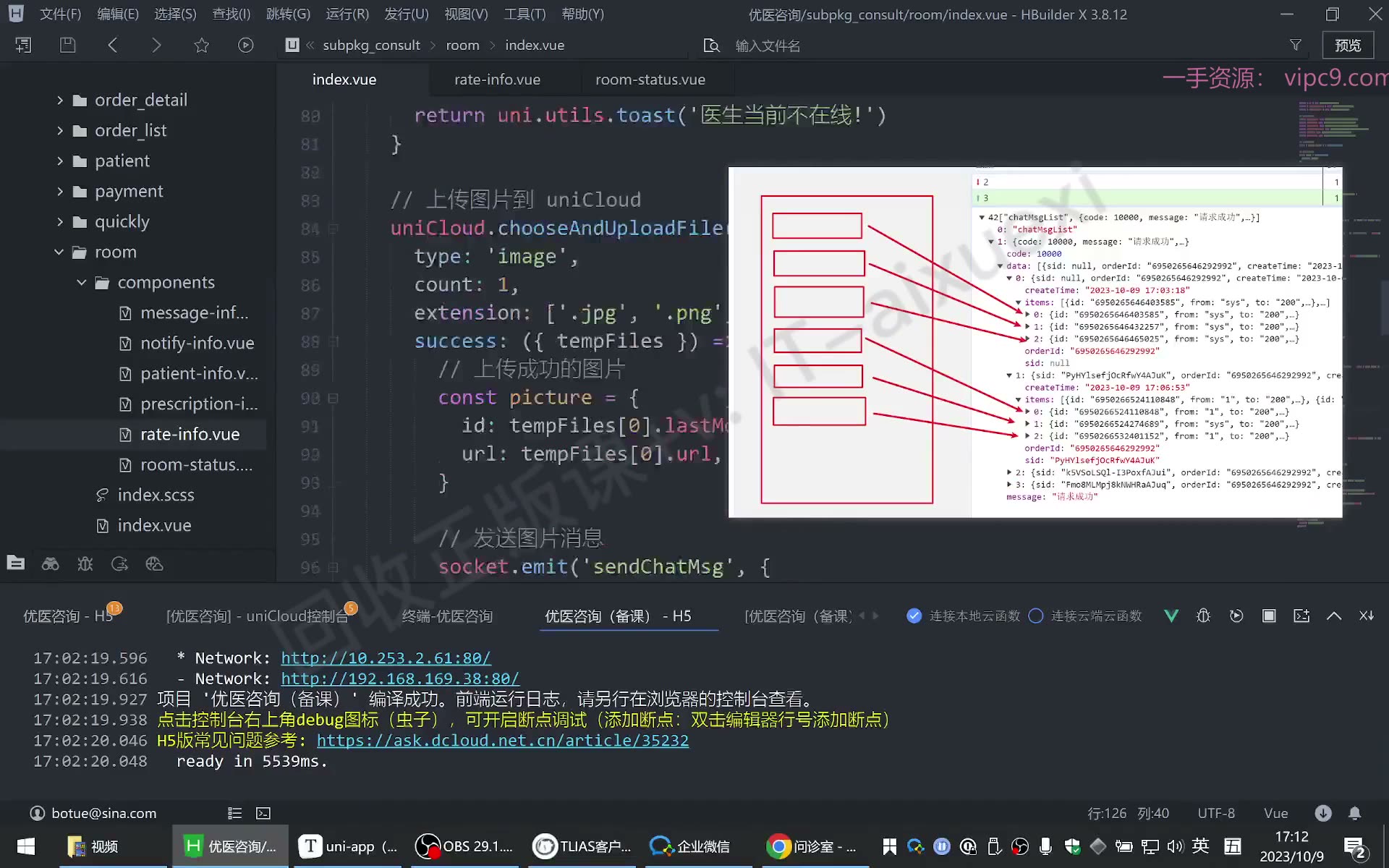Click the notification bell in the status bar
Screen dimensions: 1389x868
[1355, 813]
